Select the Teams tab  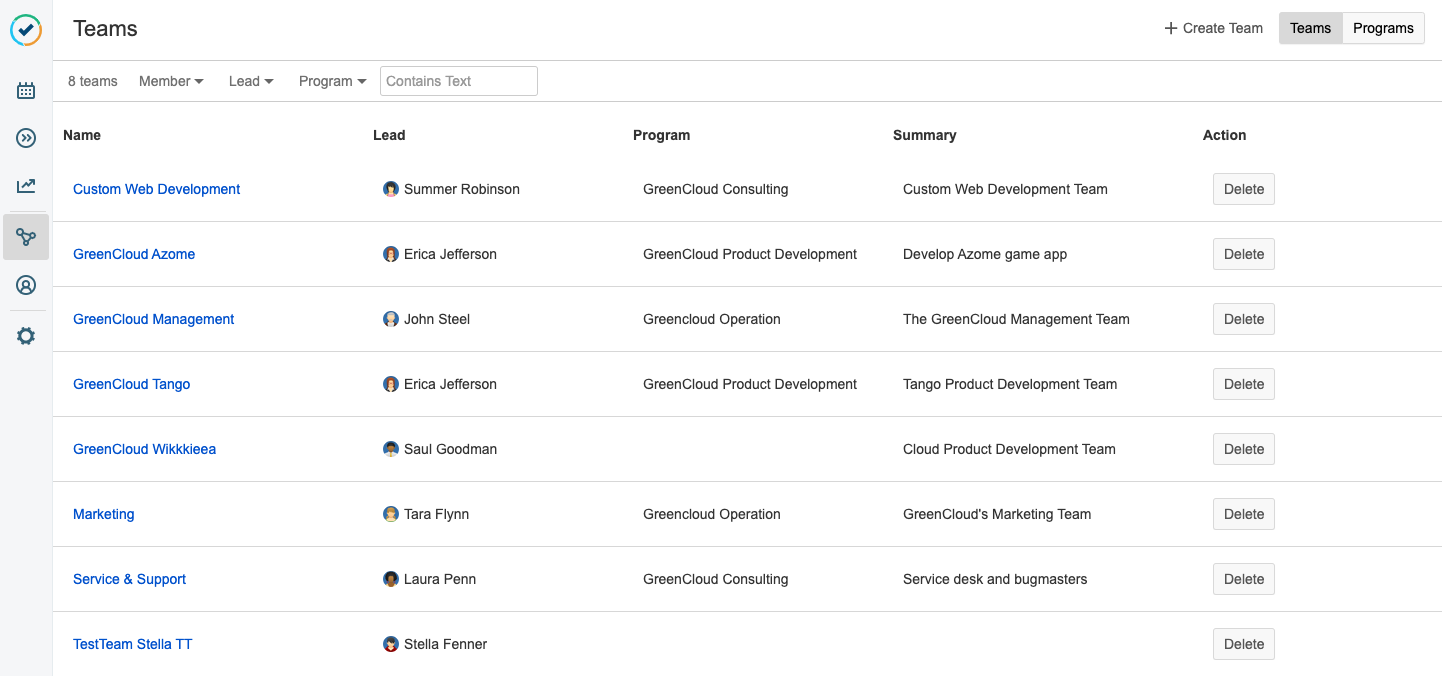(1310, 28)
